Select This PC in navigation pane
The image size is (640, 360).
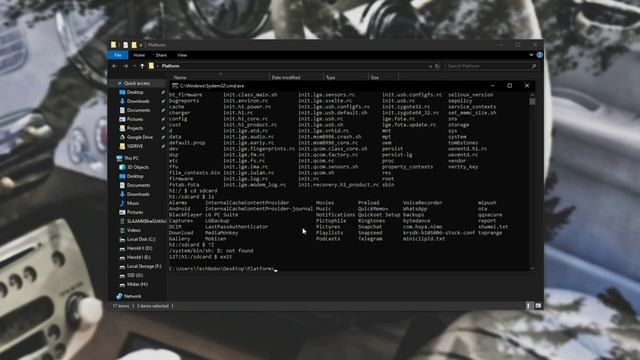point(131,158)
